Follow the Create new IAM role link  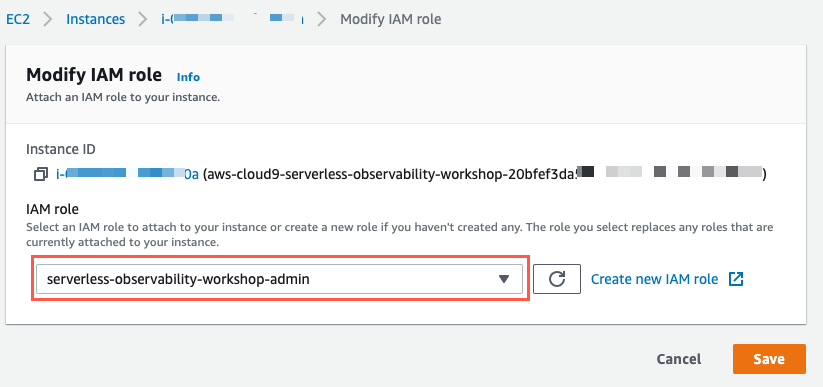click(655, 279)
